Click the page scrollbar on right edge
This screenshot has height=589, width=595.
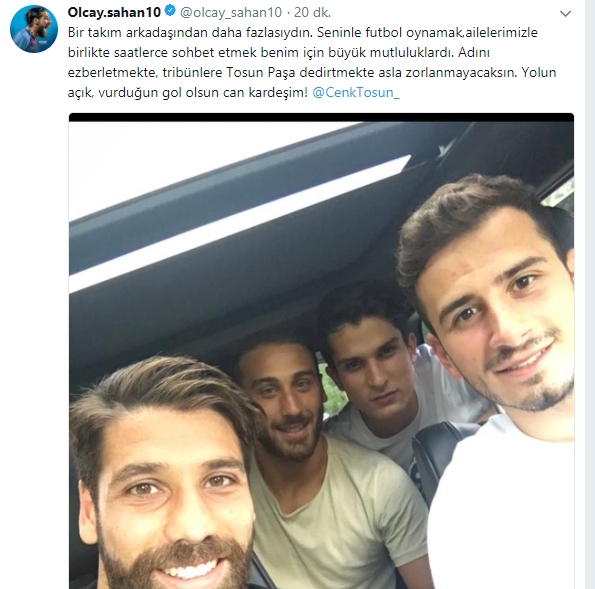point(590,294)
